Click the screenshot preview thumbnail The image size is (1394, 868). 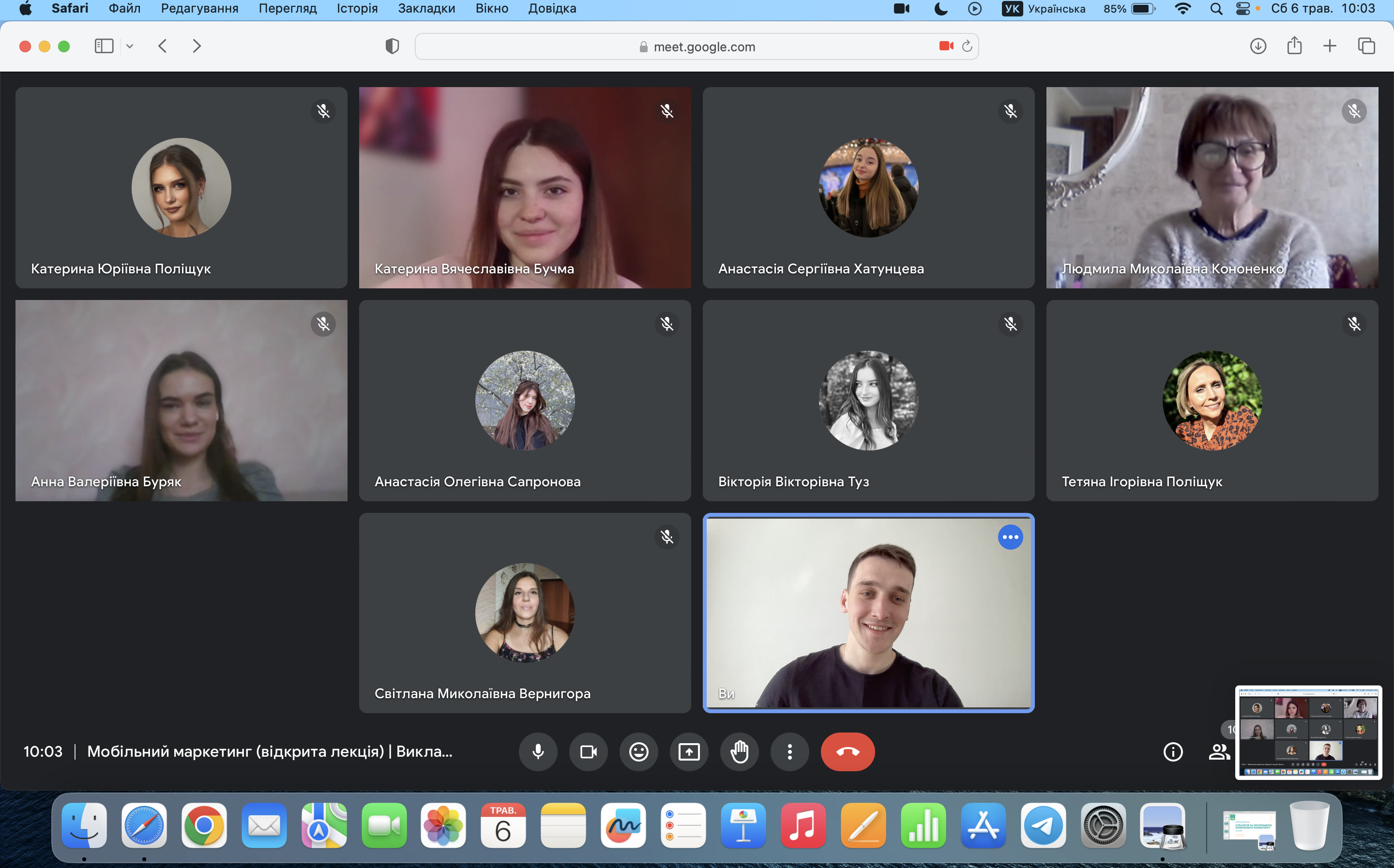tap(1308, 732)
